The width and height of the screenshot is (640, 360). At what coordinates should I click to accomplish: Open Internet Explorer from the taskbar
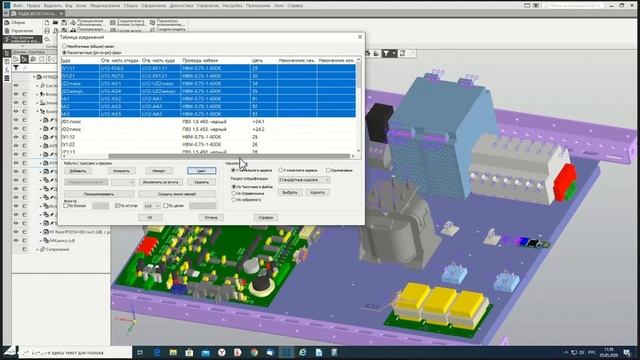tap(302, 352)
